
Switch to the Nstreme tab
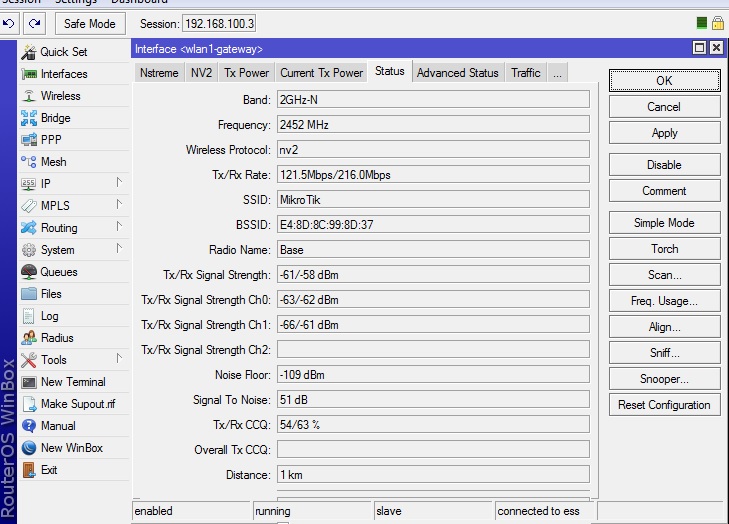coord(159,73)
